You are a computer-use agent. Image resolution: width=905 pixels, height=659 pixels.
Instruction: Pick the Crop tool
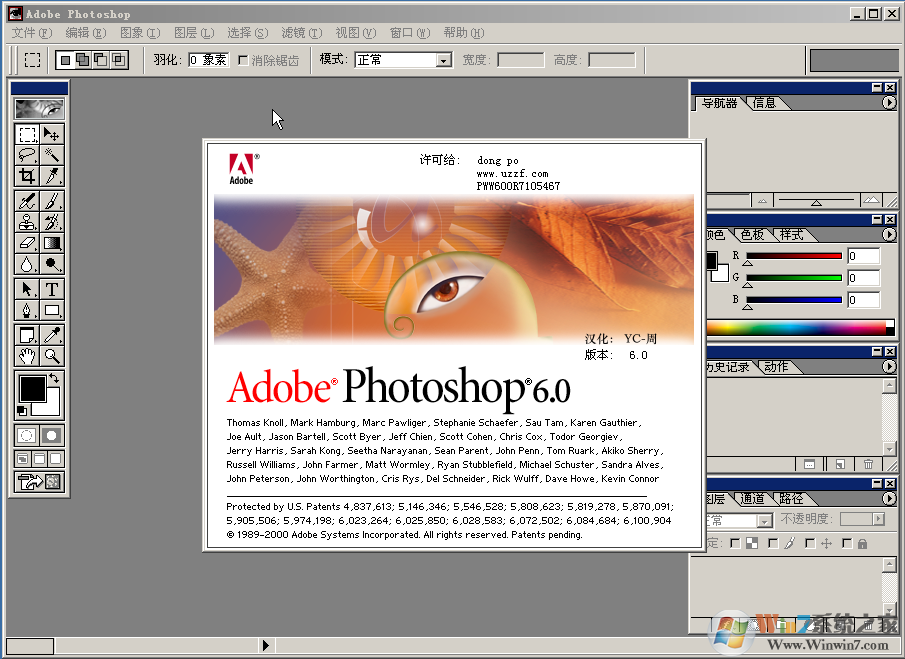(x=26, y=177)
